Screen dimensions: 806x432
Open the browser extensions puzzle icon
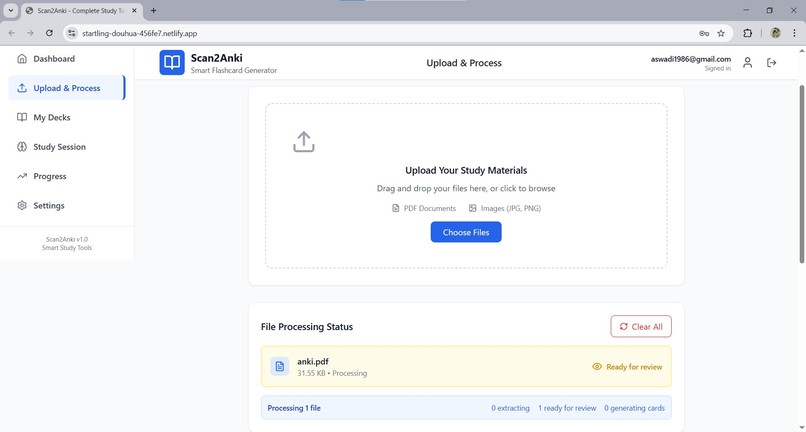tap(747, 33)
